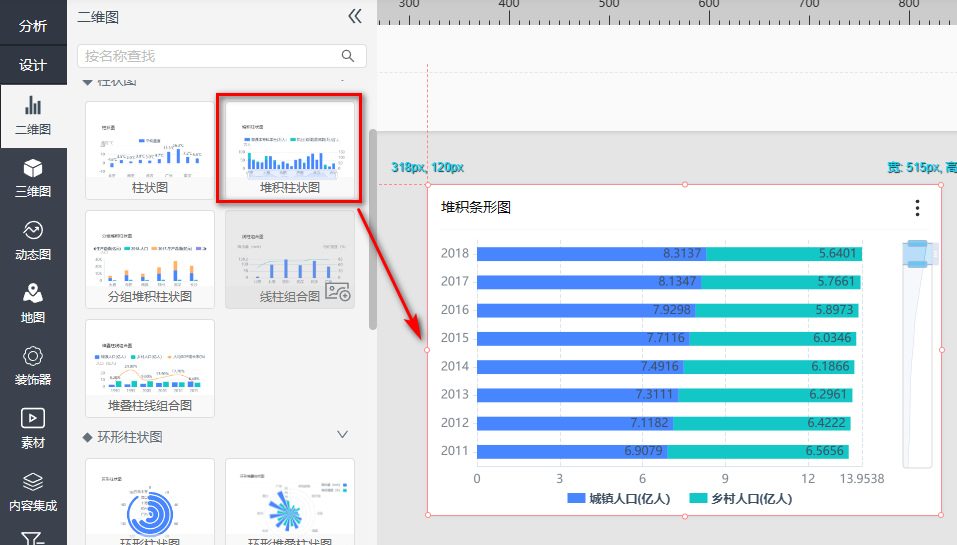The image size is (957, 545).
Task: Open the 地图 map category
Action: (33, 303)
